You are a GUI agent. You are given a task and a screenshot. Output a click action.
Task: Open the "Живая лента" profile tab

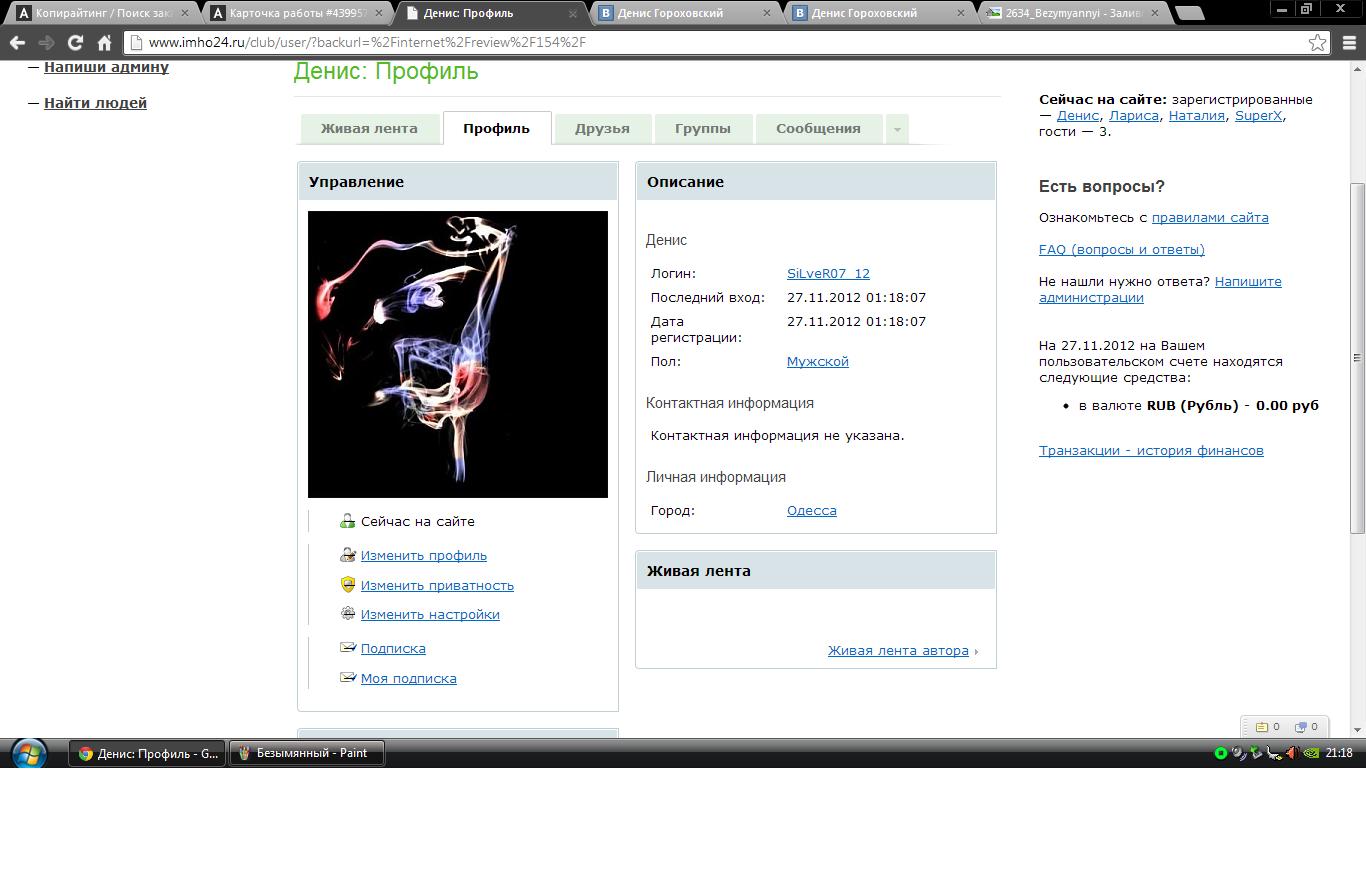(x=369, y=128)
